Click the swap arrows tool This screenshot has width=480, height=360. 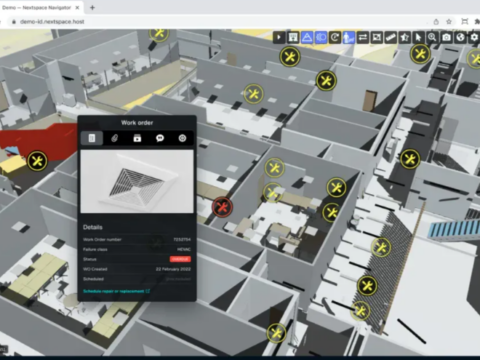pos(363,37)
